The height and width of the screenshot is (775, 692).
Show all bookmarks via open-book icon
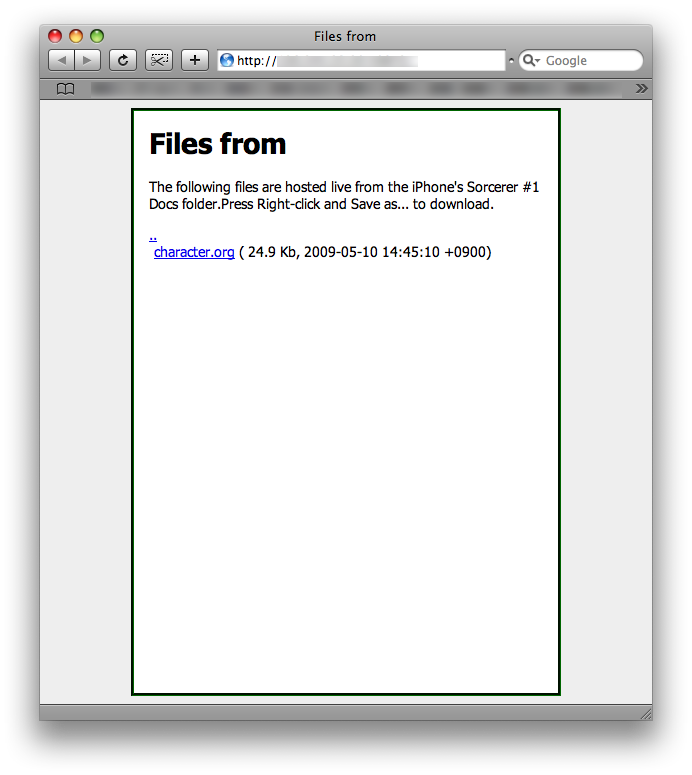point(65,89)
